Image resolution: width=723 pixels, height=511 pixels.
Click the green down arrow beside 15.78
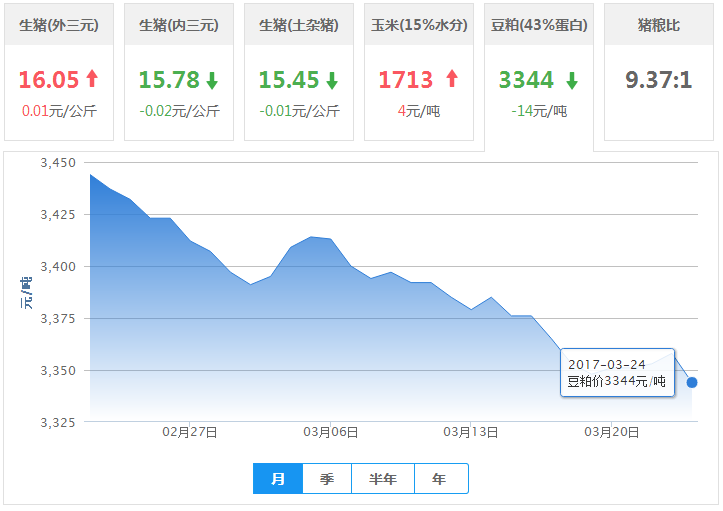(x=212, y=81)
